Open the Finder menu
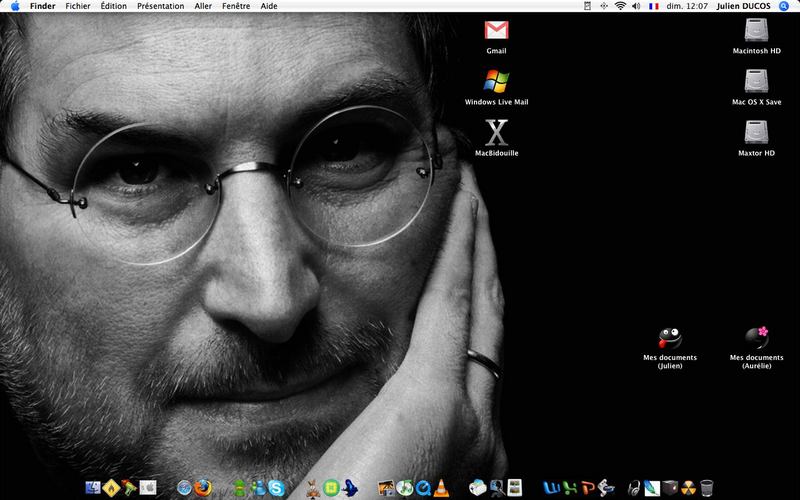Viewport: 800px width, 500px height. click(42, 6)
